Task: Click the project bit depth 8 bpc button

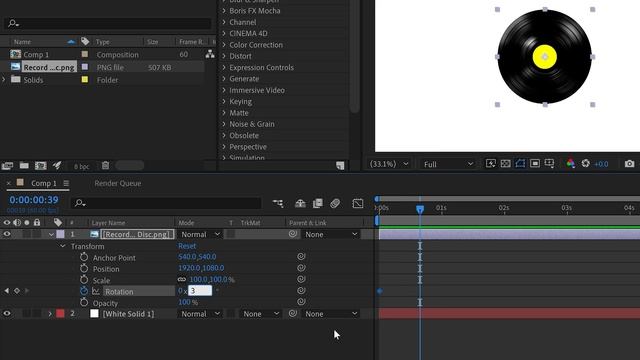Action: coord(82,166)
